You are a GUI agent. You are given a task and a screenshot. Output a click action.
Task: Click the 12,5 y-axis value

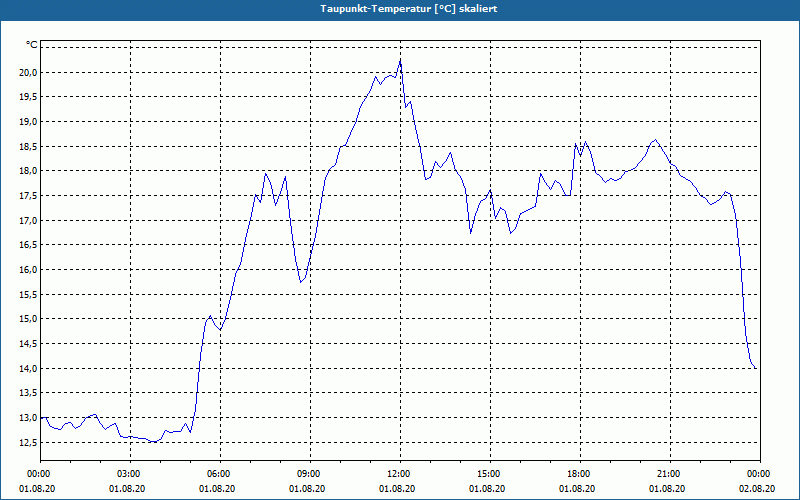point(29,442)
